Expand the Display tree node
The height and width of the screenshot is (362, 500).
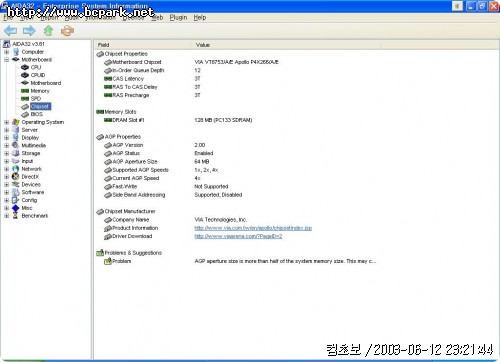6,138
